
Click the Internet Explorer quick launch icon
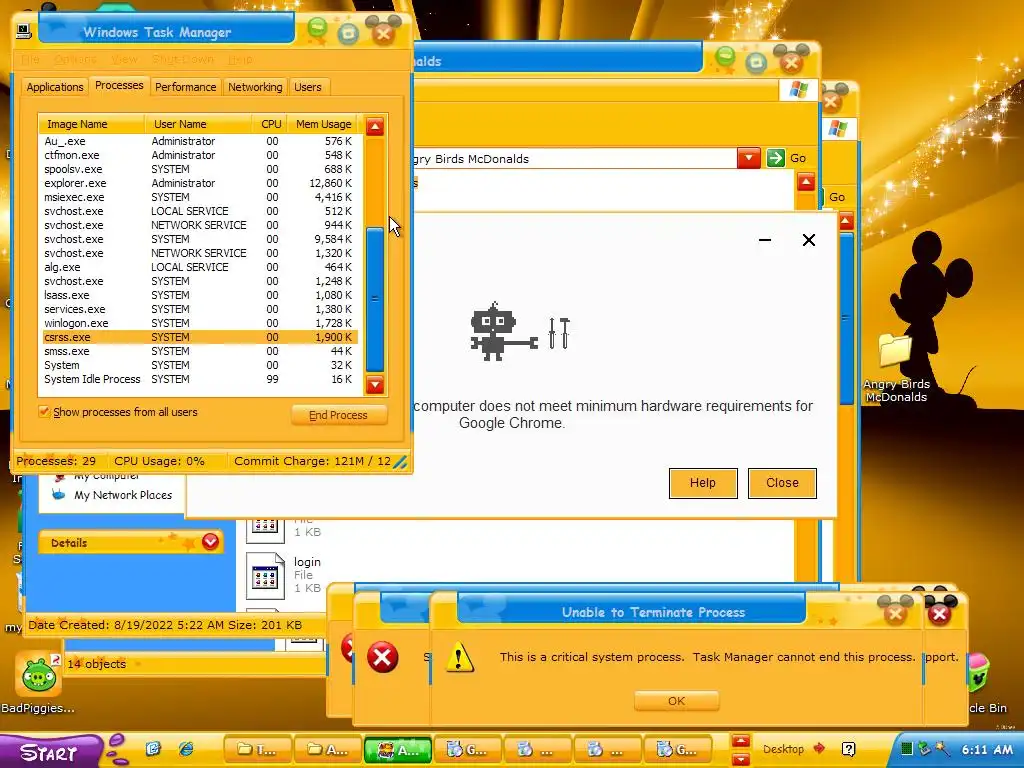tap(186, 749)
